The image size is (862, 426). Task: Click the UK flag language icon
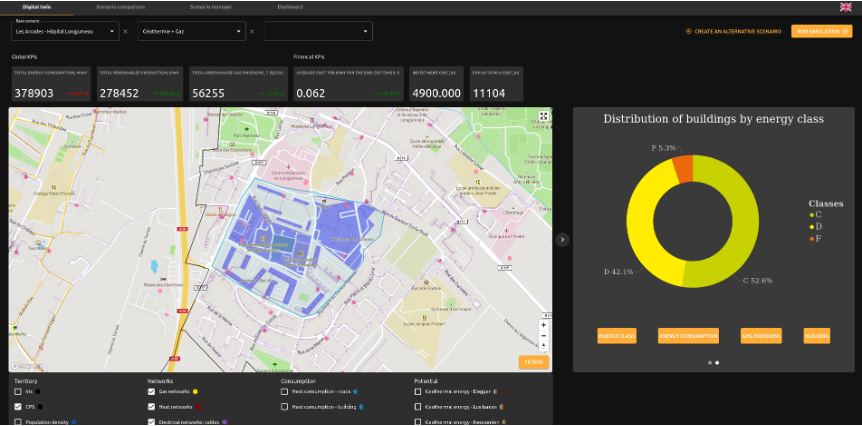845,7
